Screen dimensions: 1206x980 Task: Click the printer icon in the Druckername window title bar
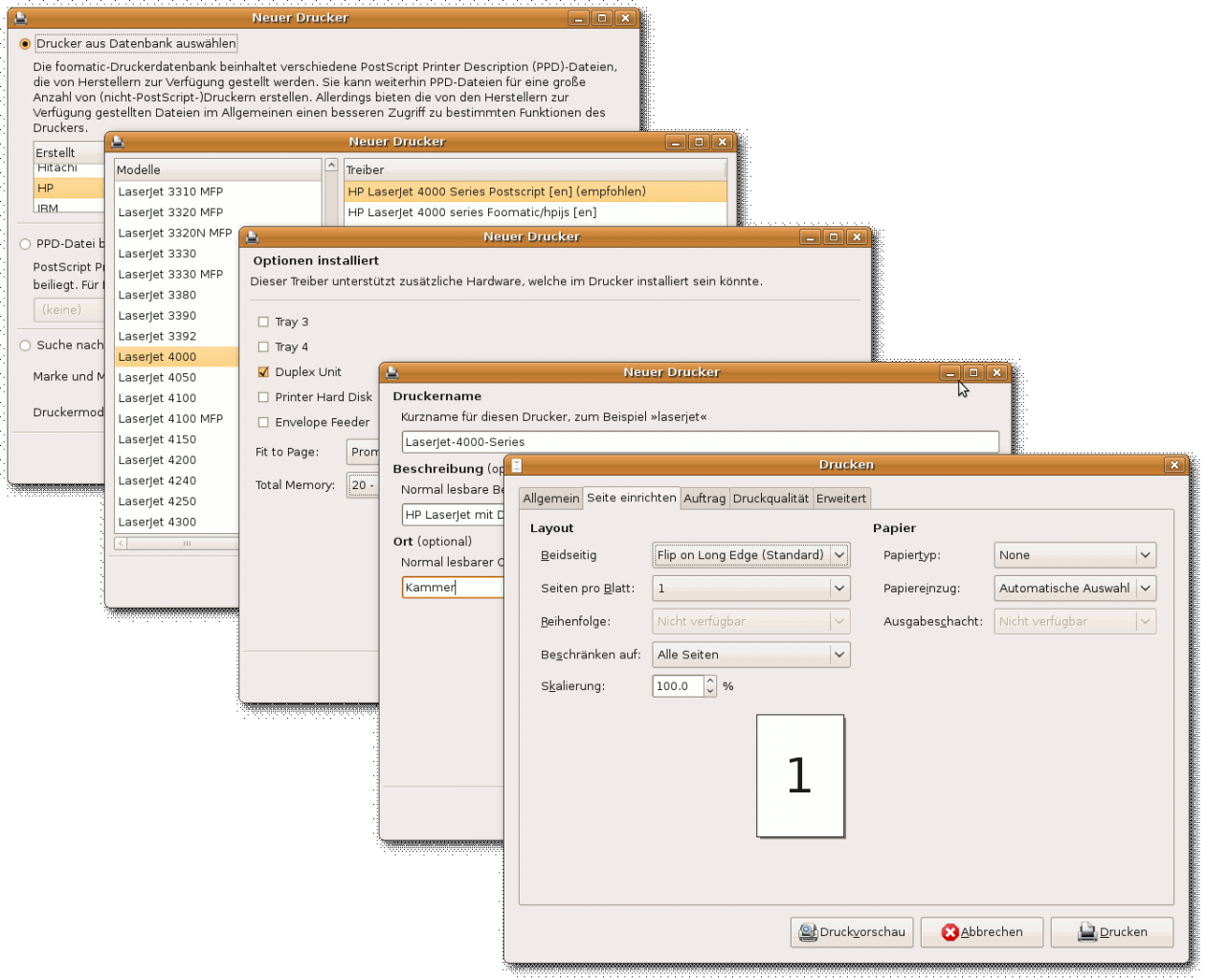[391, 372]
